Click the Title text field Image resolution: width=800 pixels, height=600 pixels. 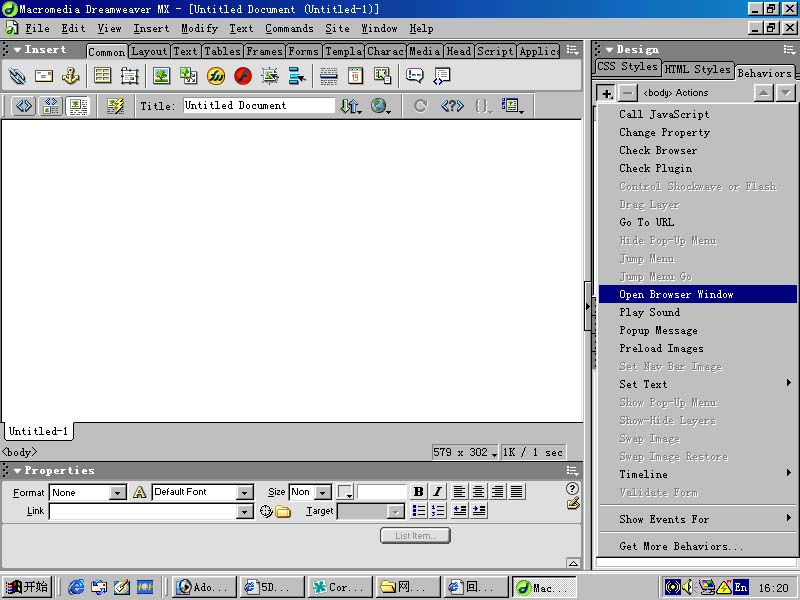(x=259, y=106)
